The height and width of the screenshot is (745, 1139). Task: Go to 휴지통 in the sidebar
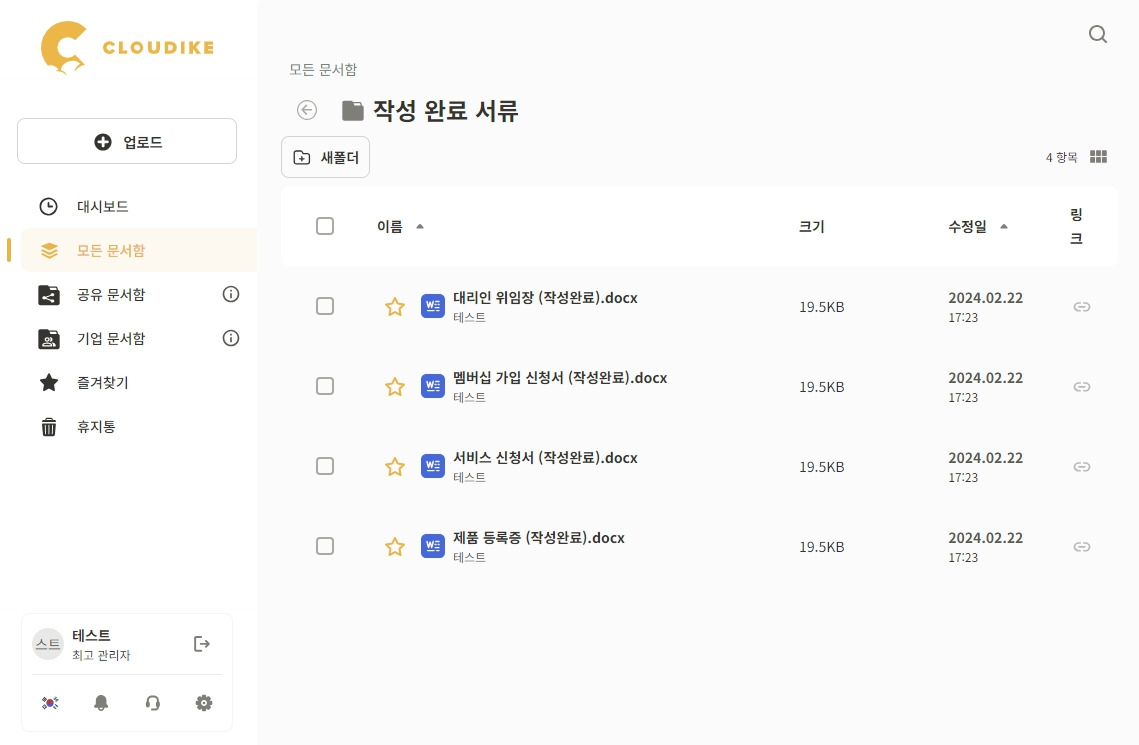[96, 427]
